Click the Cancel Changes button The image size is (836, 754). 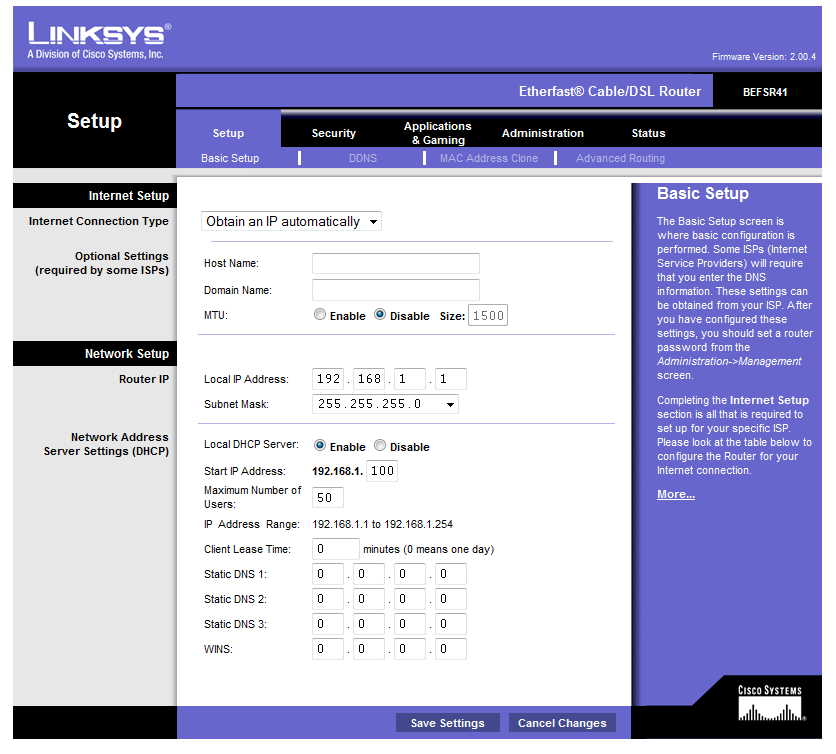[x=562, y=723]
